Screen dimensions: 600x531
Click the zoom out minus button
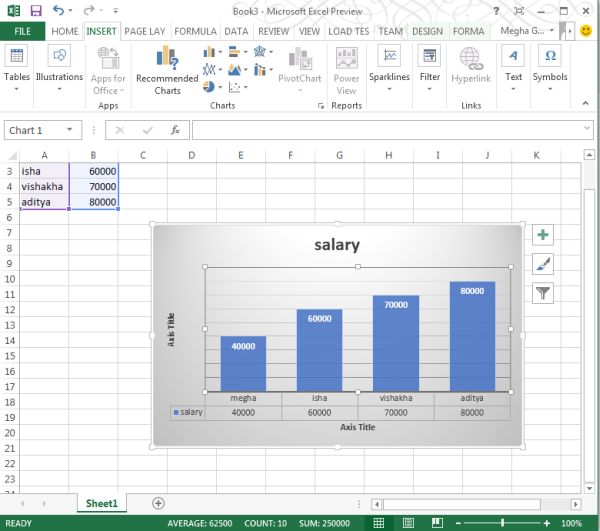(x=458, y=523)
